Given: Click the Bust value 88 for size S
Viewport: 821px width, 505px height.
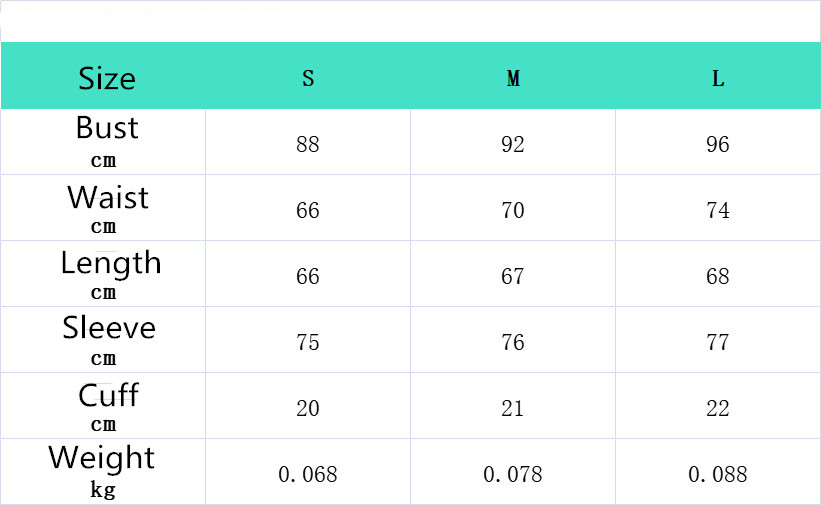Looking at the screenshot, I should coord(308,144).
